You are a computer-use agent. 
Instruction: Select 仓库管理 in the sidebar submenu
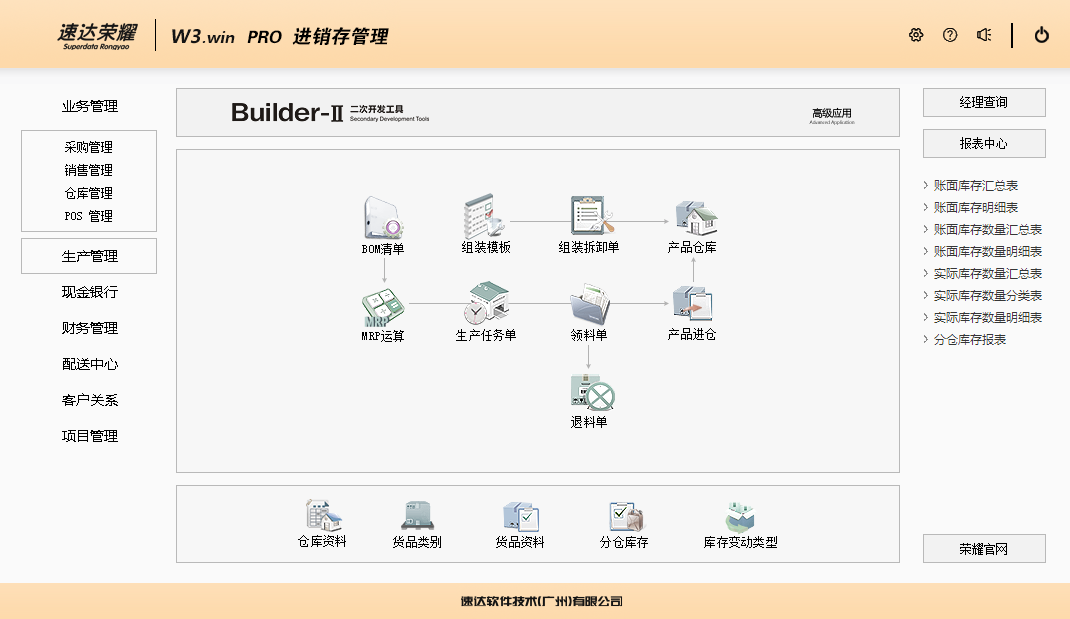[x=89, y=193]
